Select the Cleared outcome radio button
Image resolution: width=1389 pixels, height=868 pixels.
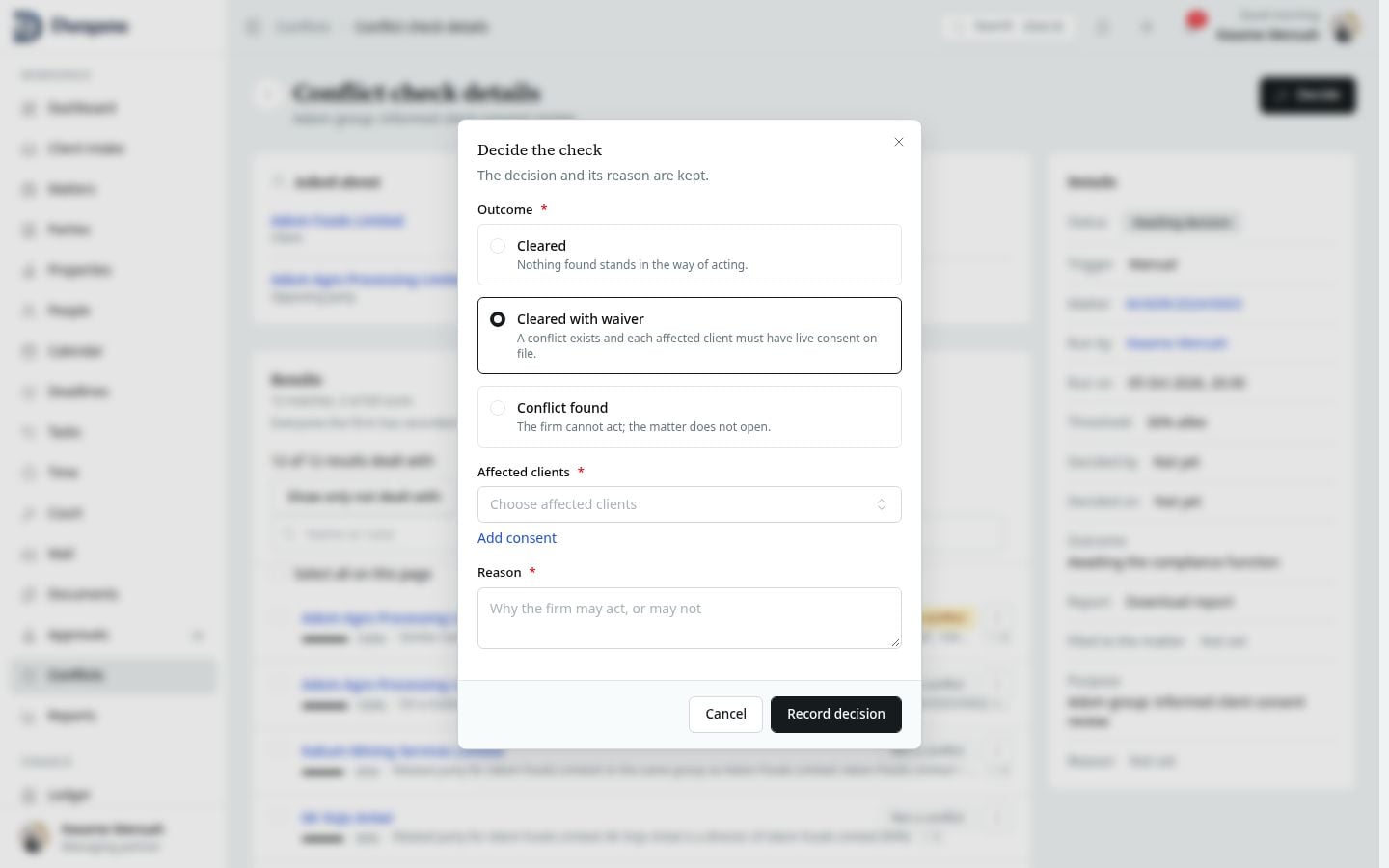point(498,246)
